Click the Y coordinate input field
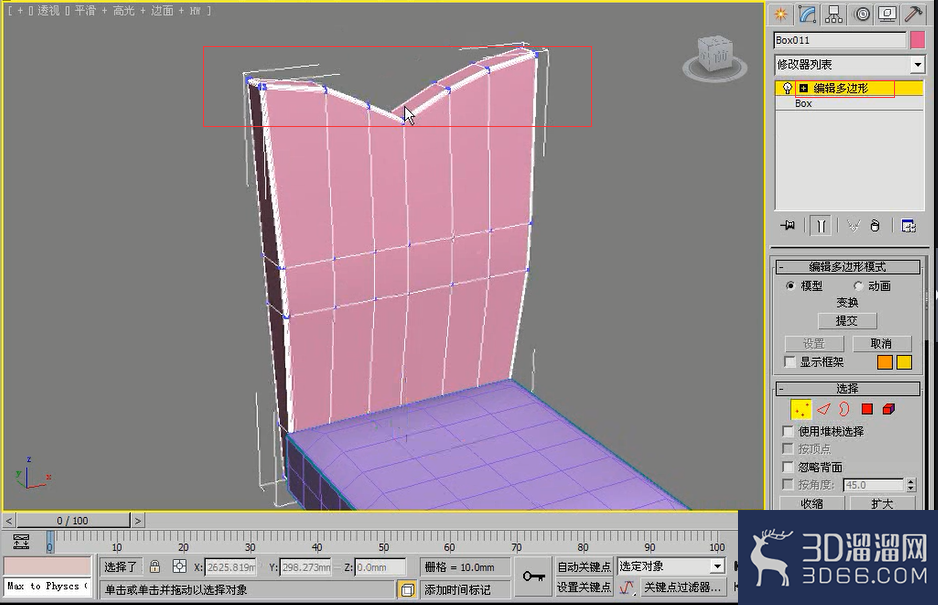This screenshot has height=605, width=938. 306,567
